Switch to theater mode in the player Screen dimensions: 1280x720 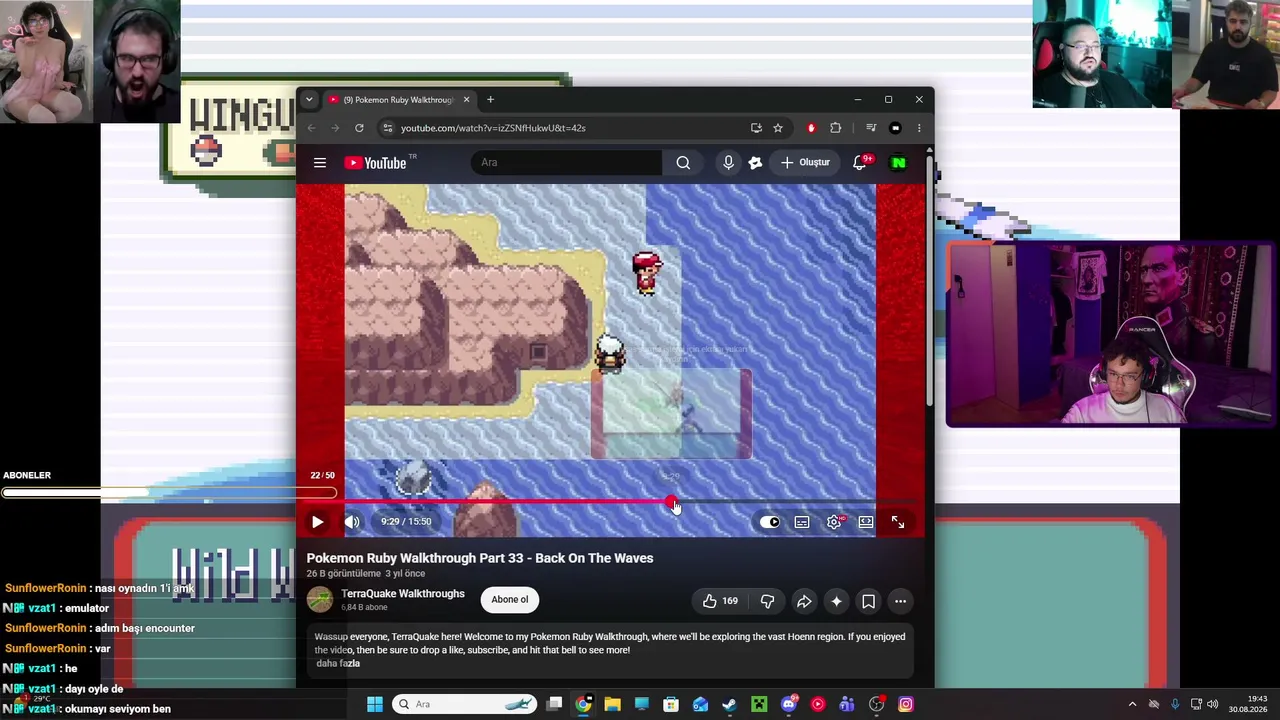tap(866, 522)
